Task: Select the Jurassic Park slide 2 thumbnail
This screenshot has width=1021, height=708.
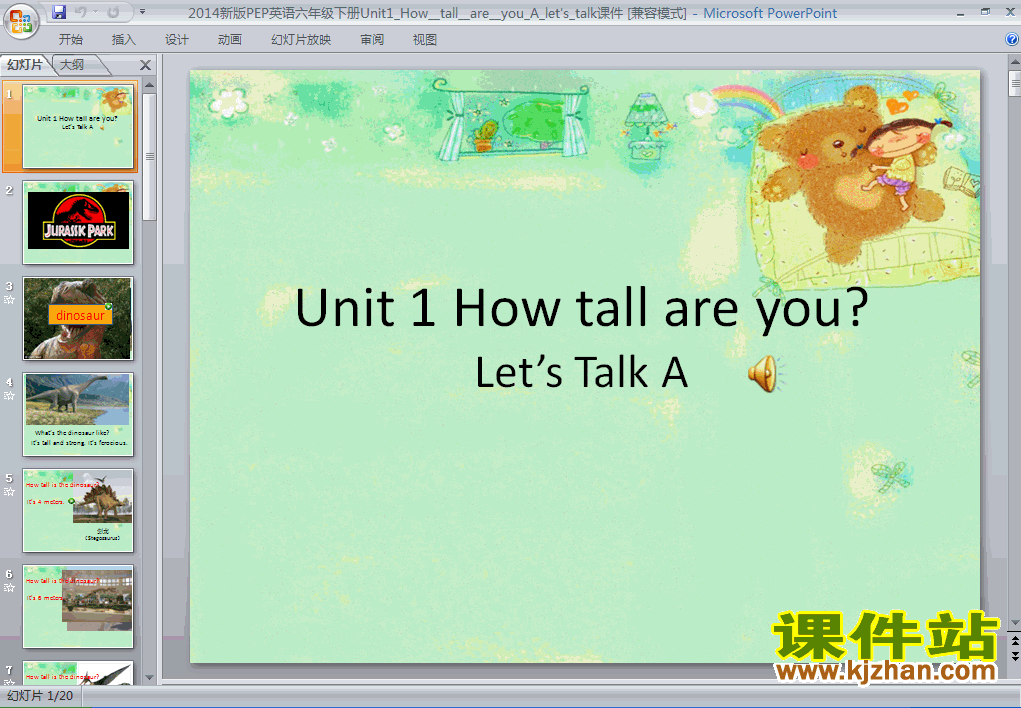Action: 78,223
